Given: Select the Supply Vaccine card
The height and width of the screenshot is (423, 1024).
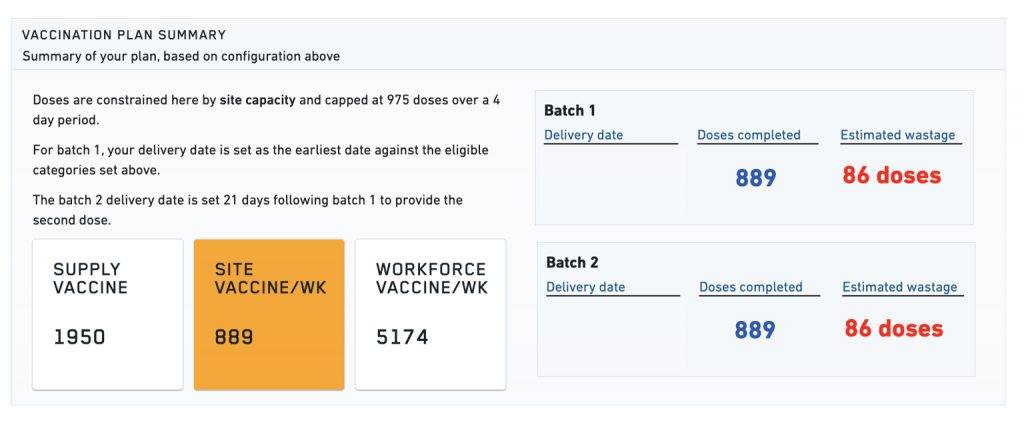Looking at the screenshot, I should pyautogui.click(x=108, y=313).
